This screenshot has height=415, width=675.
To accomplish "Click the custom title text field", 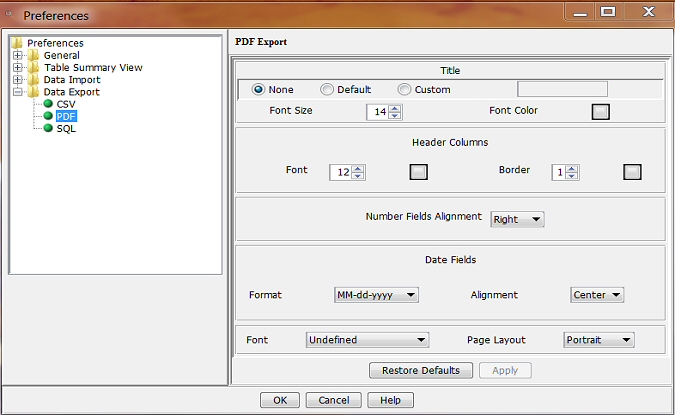I will point(561,89).
